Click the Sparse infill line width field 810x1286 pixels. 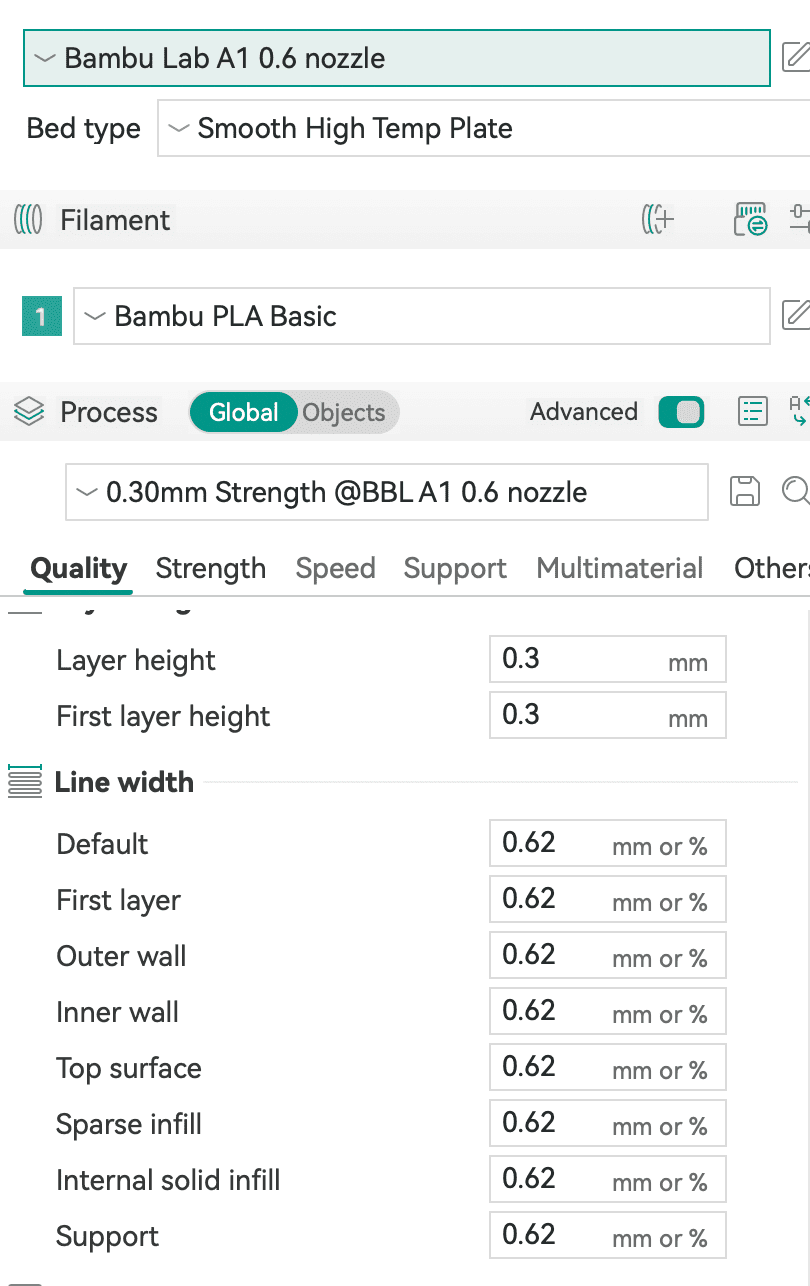click(607, 1124)
